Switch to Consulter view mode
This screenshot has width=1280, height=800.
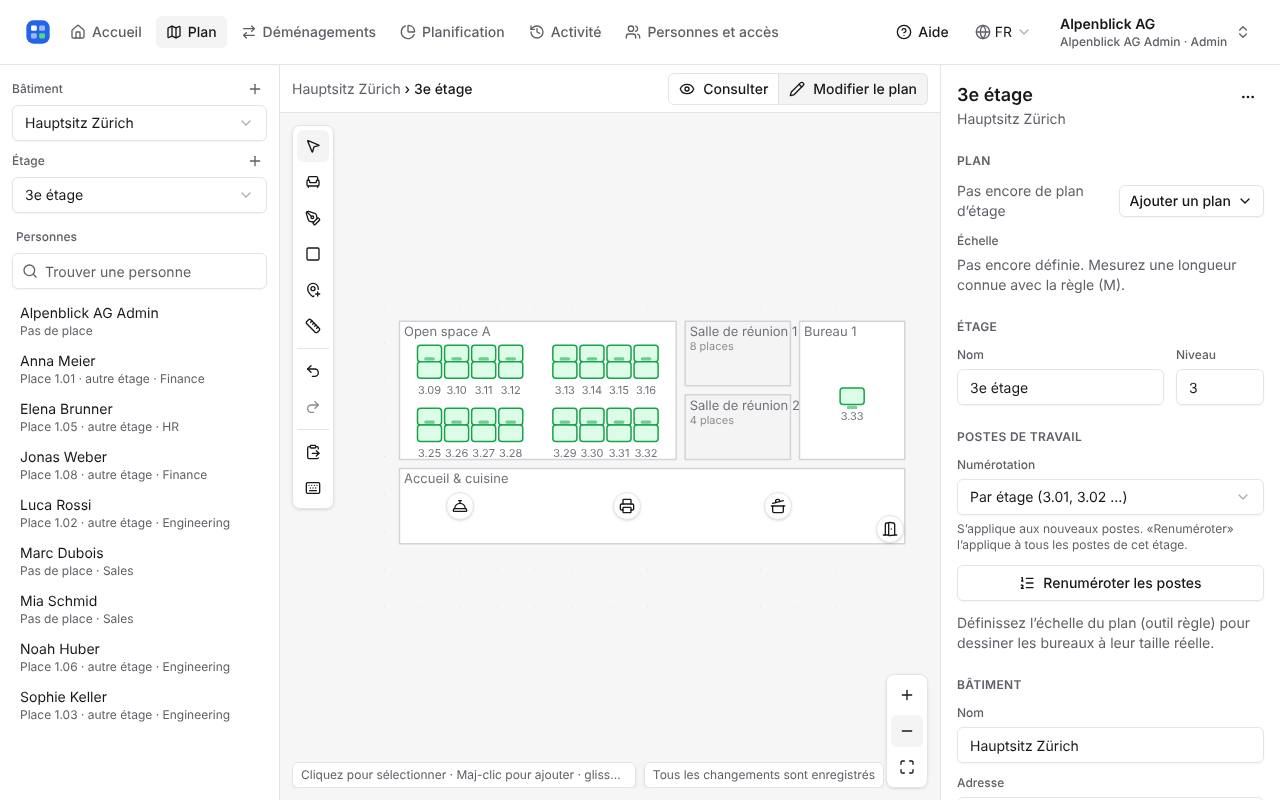724,89
